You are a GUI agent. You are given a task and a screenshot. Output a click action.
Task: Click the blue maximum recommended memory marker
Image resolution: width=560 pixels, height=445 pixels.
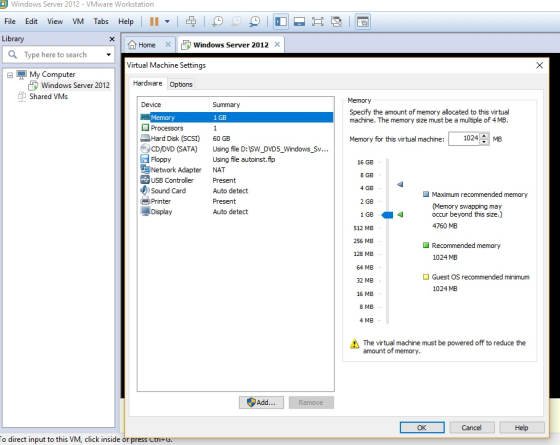tap(400, 184)
